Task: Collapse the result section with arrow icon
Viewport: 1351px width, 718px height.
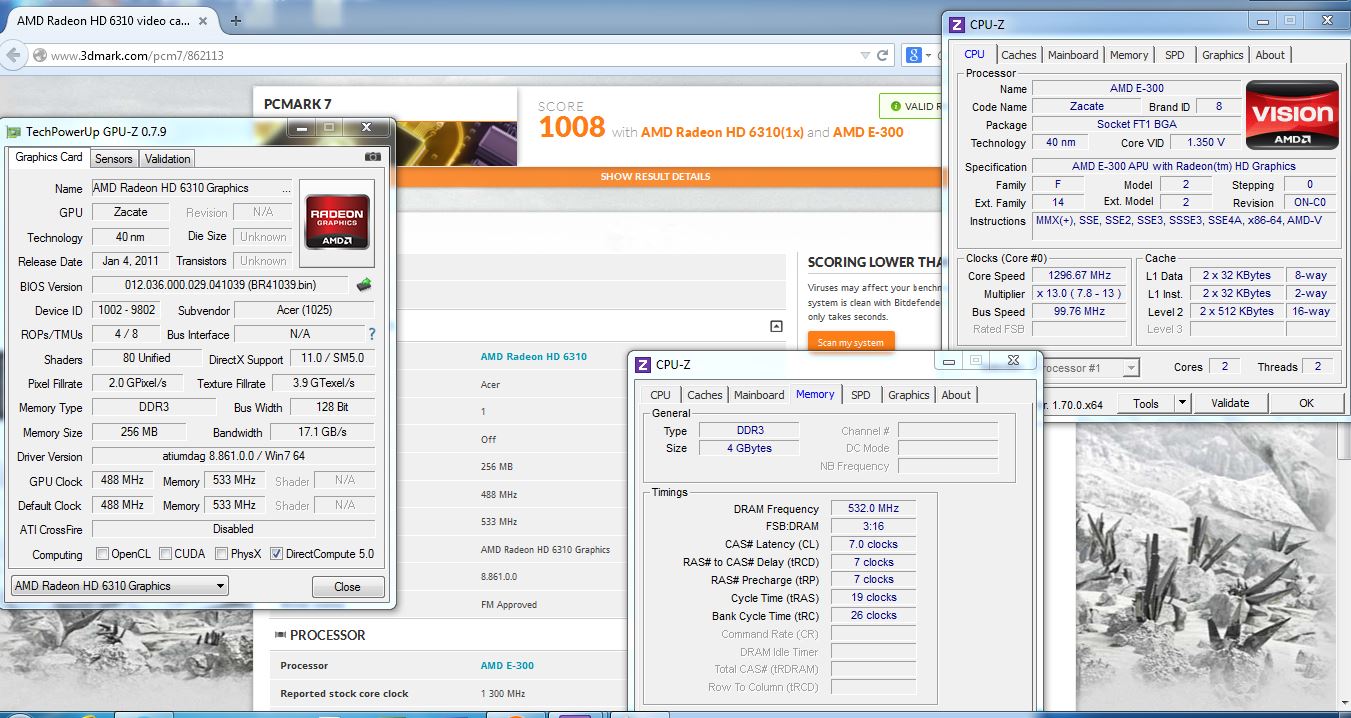Action: coord(776,326)
